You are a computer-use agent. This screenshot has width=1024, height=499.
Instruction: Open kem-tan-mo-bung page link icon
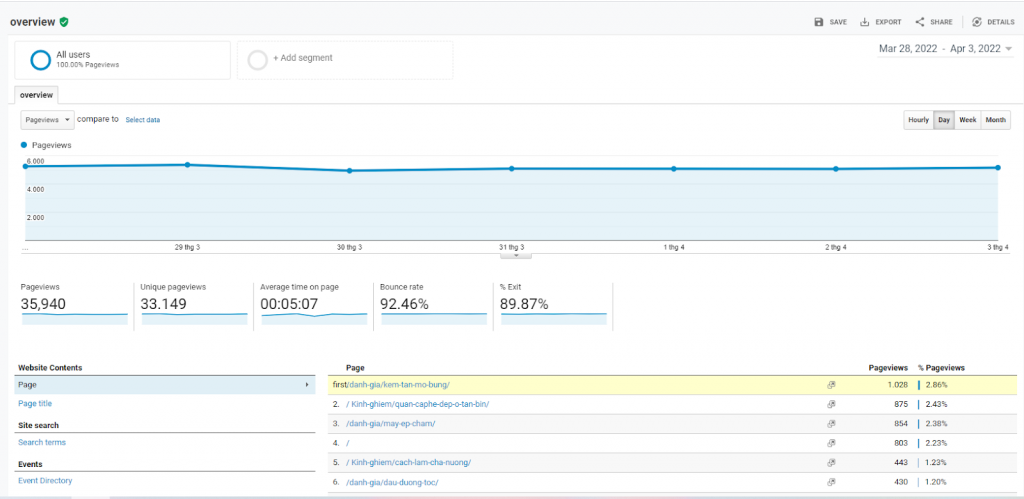(x=831, y=385)
